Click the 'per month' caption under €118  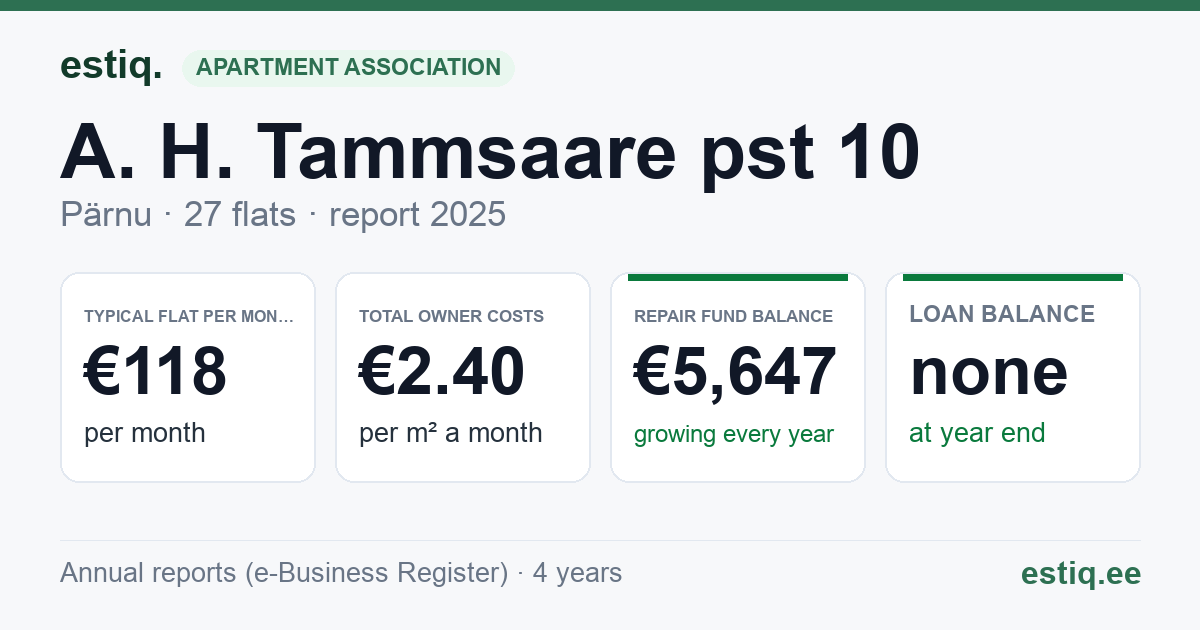145,433
